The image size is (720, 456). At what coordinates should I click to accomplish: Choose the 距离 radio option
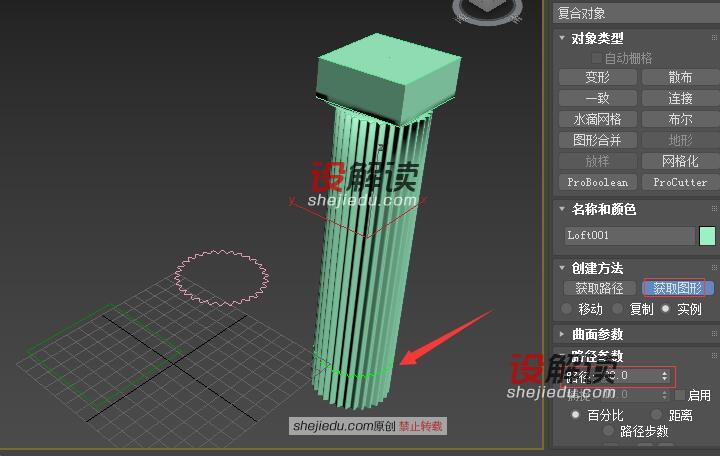click(x=657, y=414)
